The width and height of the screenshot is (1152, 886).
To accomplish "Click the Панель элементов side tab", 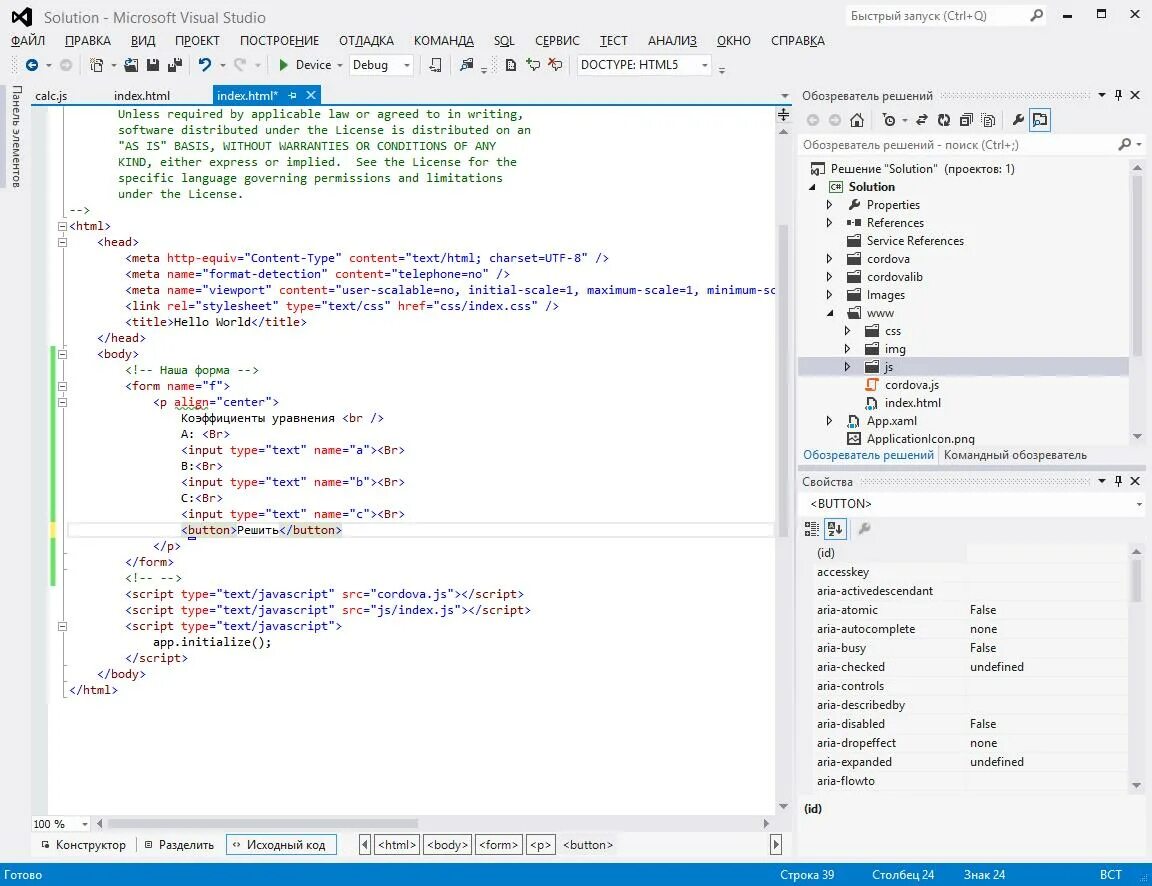I will (x=16, y=136).
